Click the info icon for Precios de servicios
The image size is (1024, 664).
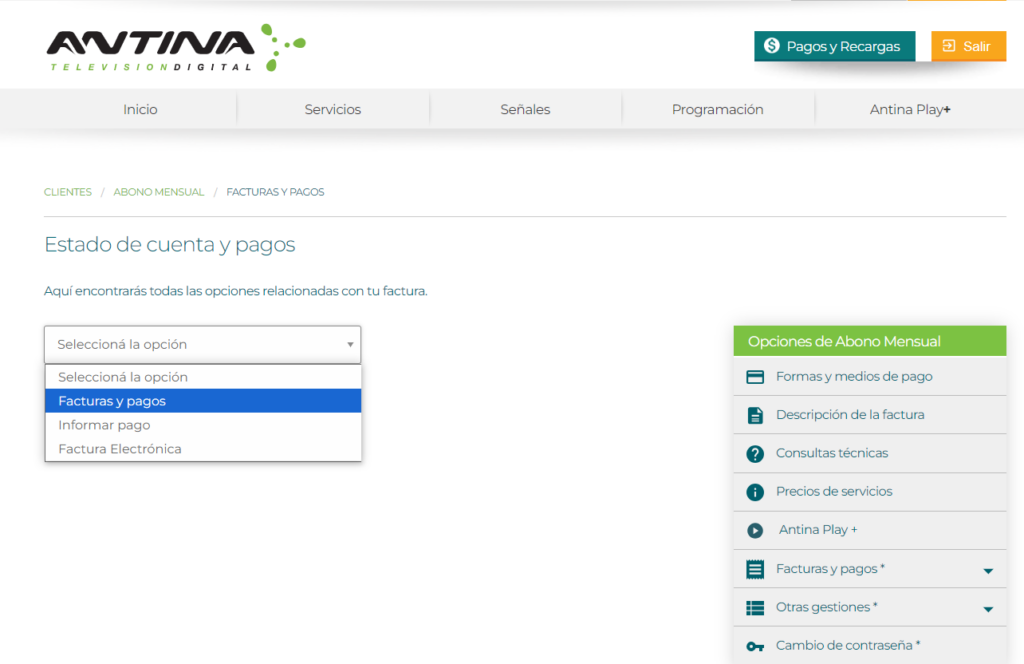point(755,492)
